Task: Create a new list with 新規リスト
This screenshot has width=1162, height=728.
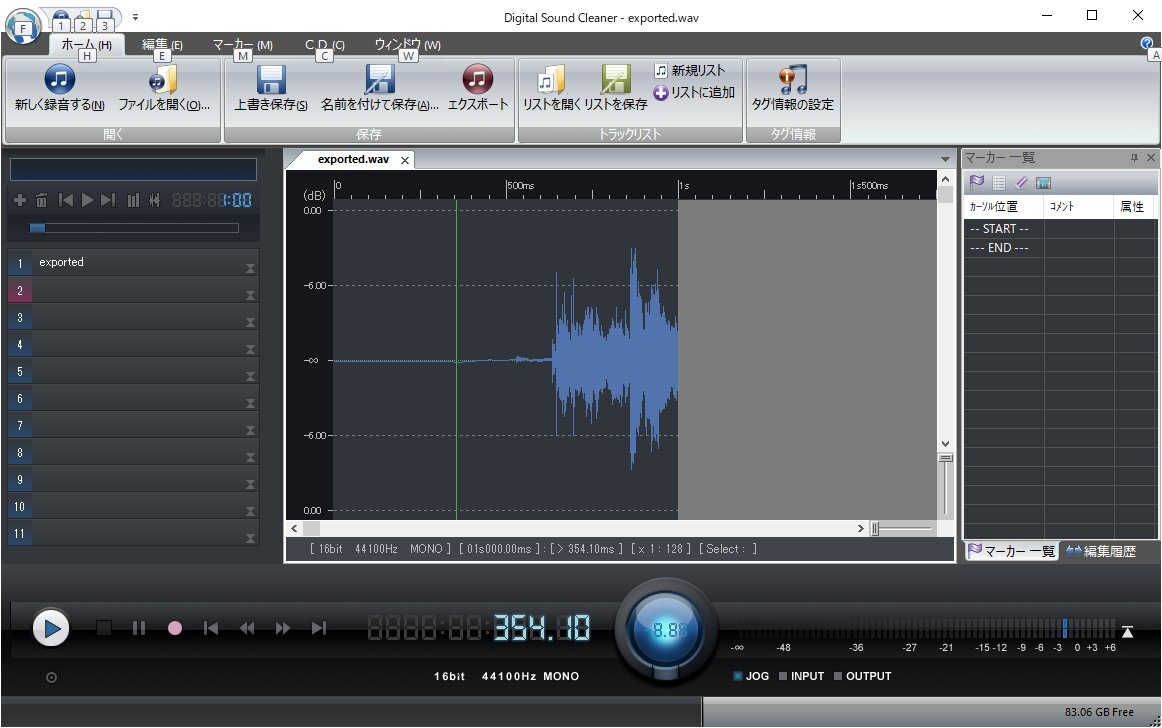Action: (x=690, y=70)
